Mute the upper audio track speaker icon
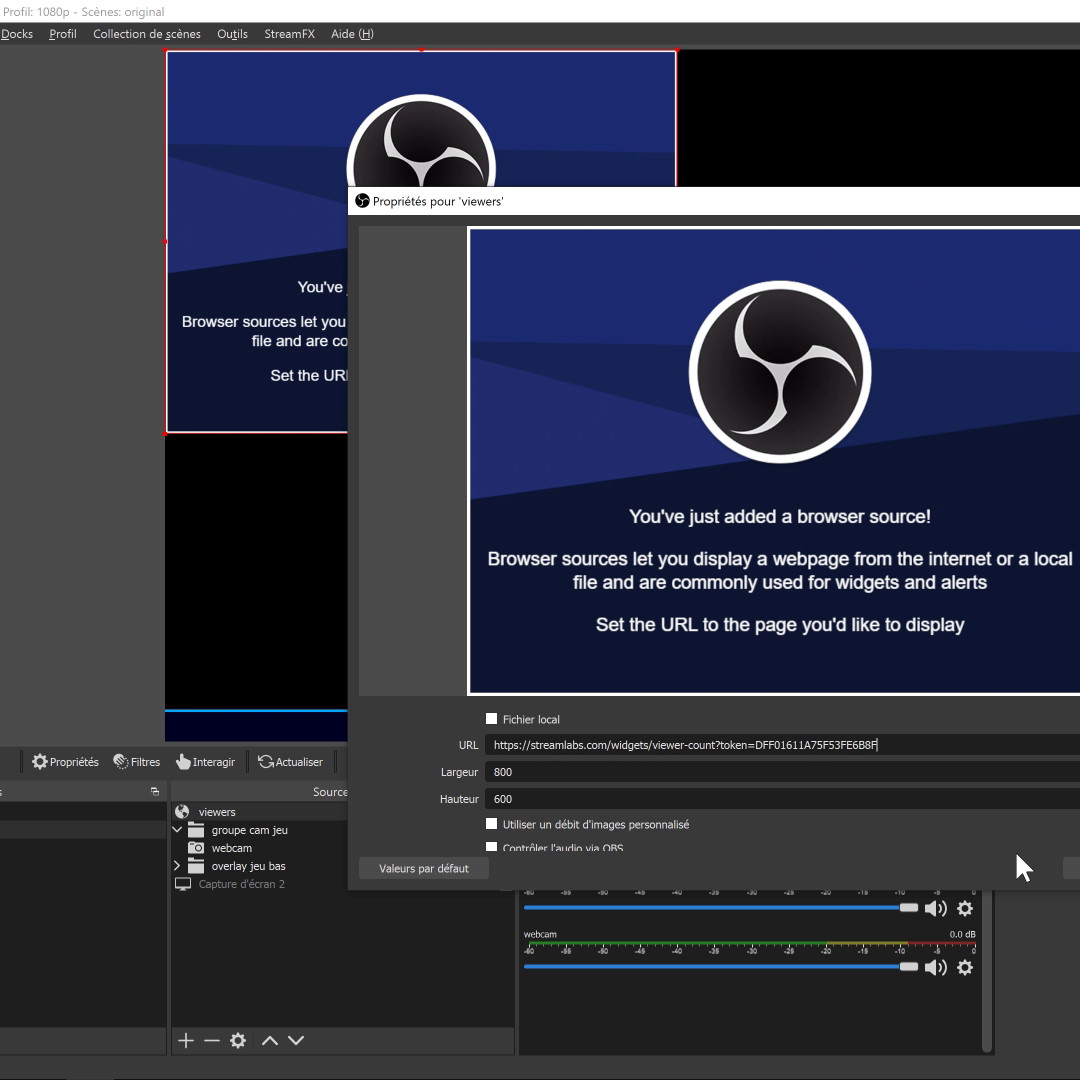1080x1080 pixels. click(x=935, y=908)
